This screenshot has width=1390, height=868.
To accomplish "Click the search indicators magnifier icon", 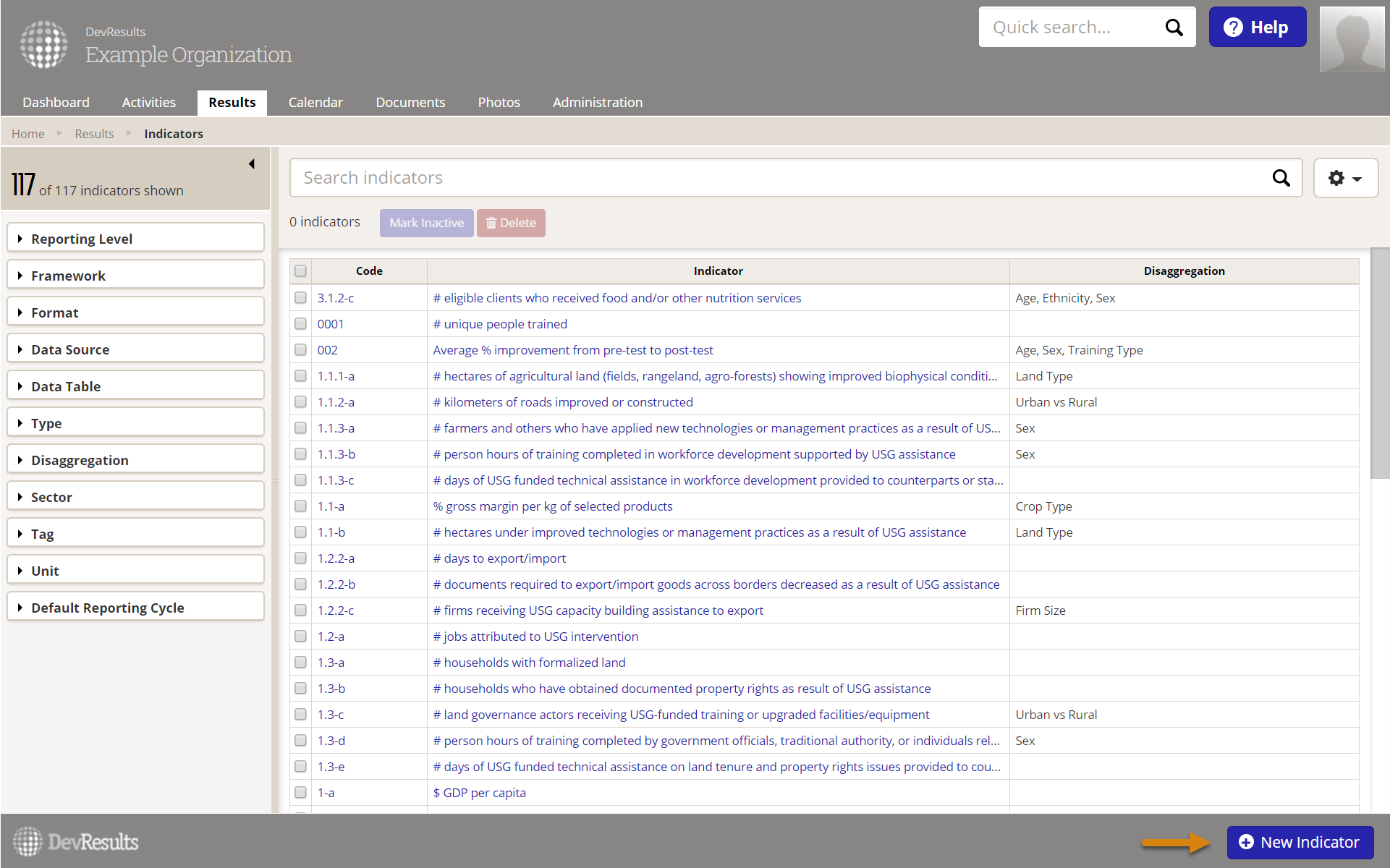I will point(1281,178).
